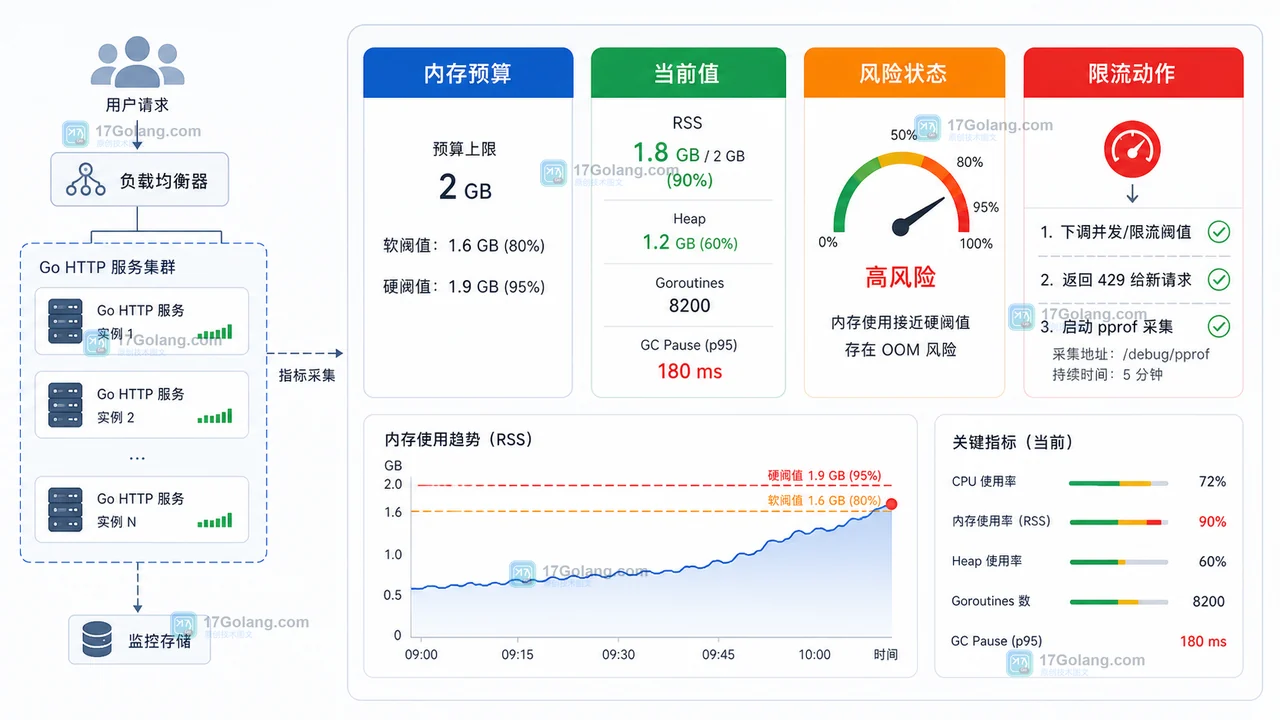The width and height of the screenshot is (1280, 720).
Task: Click the 监控存储 database icon
Action: [97, 640]
